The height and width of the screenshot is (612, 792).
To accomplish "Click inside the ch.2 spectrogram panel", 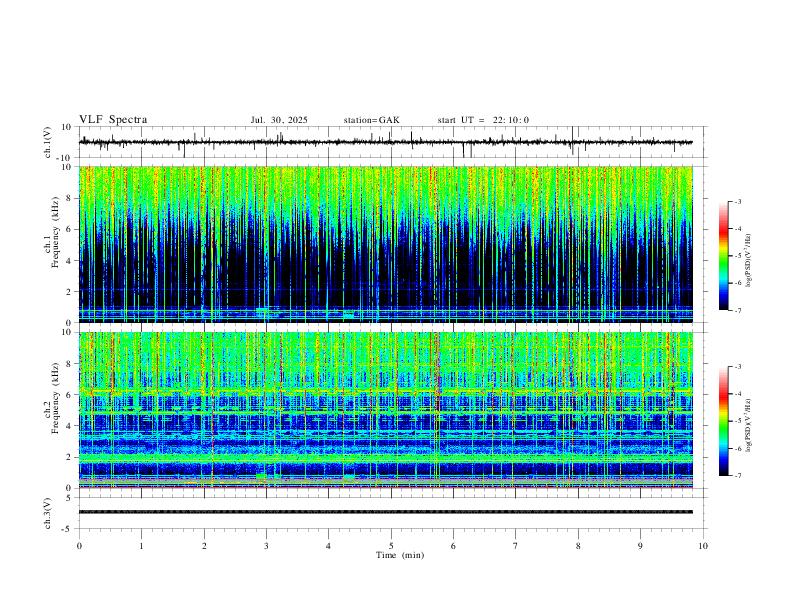I will [386, 410].
